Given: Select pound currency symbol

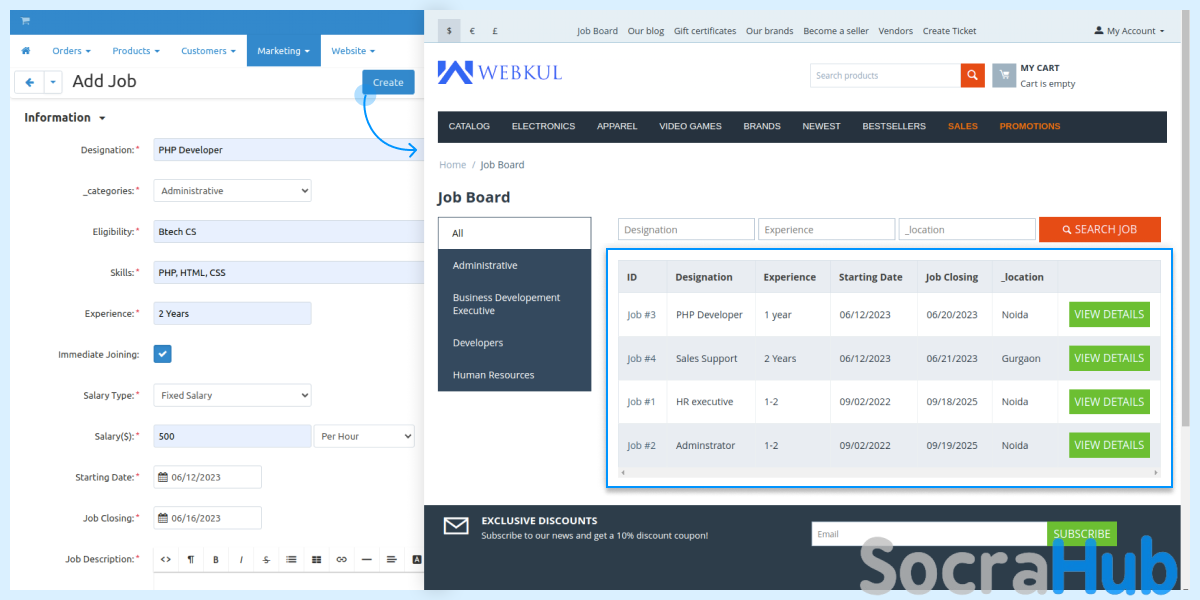Looking at the screenshot, I should tap(495, 31).
